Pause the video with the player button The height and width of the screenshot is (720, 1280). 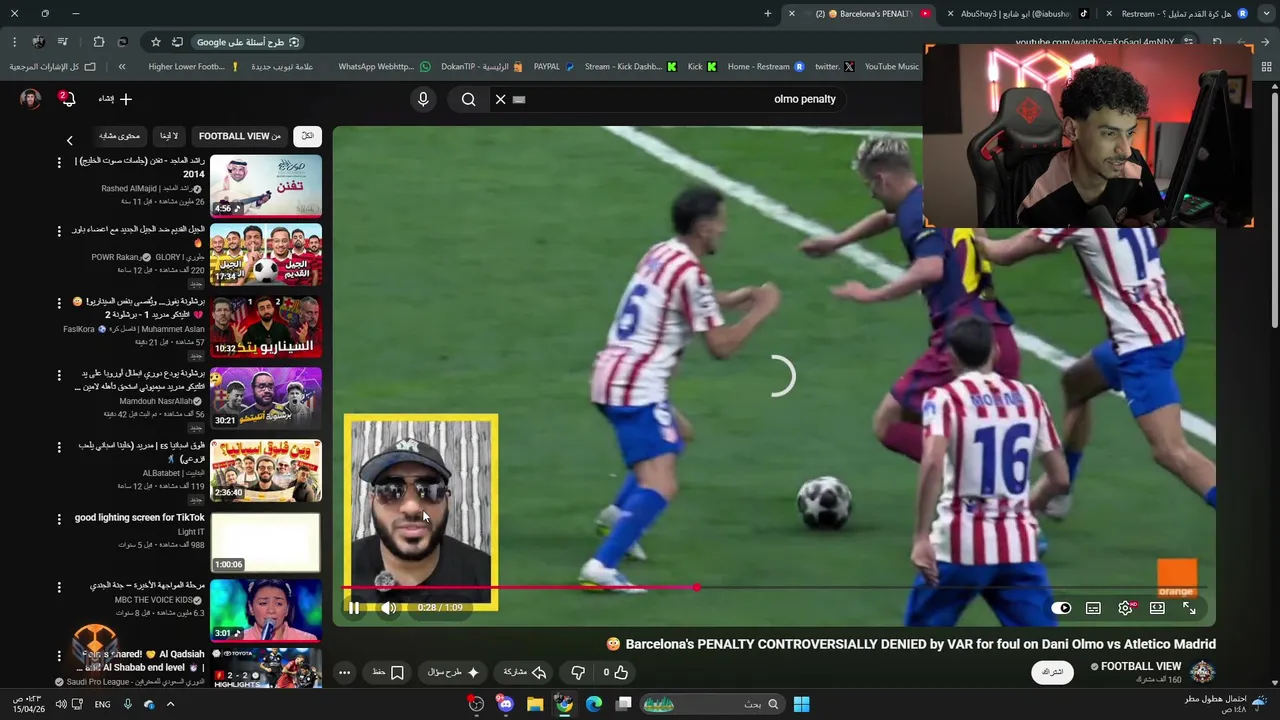tap(353, 608)
